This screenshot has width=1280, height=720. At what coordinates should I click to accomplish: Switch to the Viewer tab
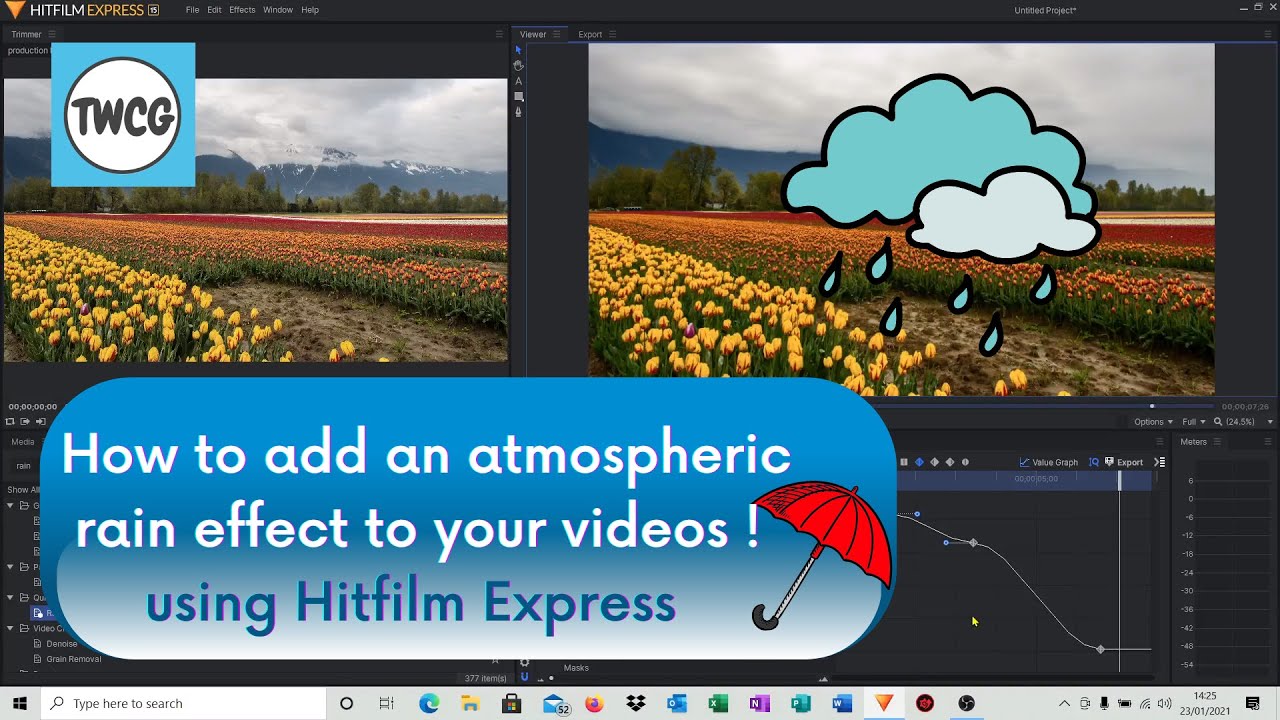pos(533,34)
